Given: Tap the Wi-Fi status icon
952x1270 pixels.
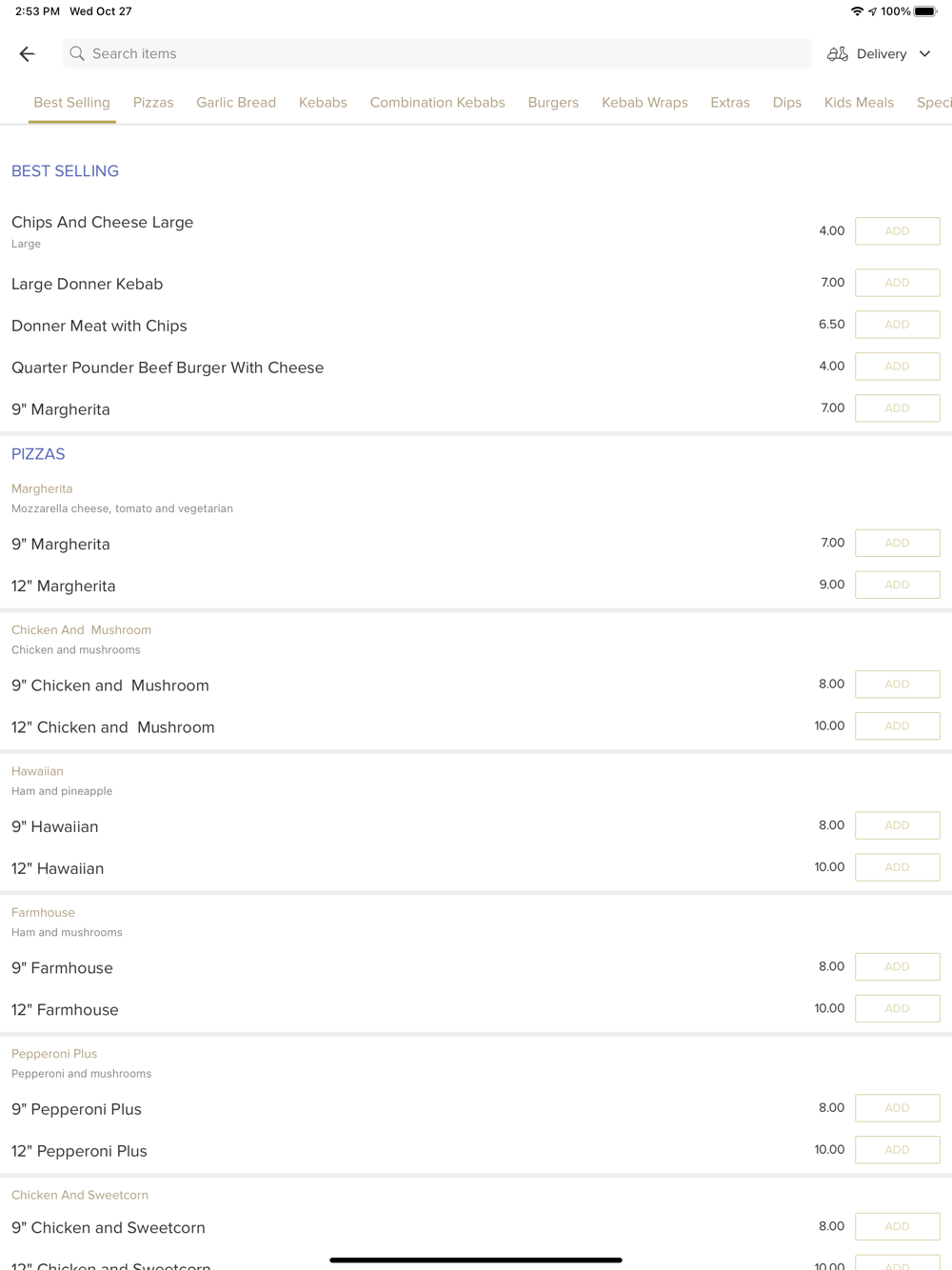Looking at the screenshot, I should click(x=857, y=11).
